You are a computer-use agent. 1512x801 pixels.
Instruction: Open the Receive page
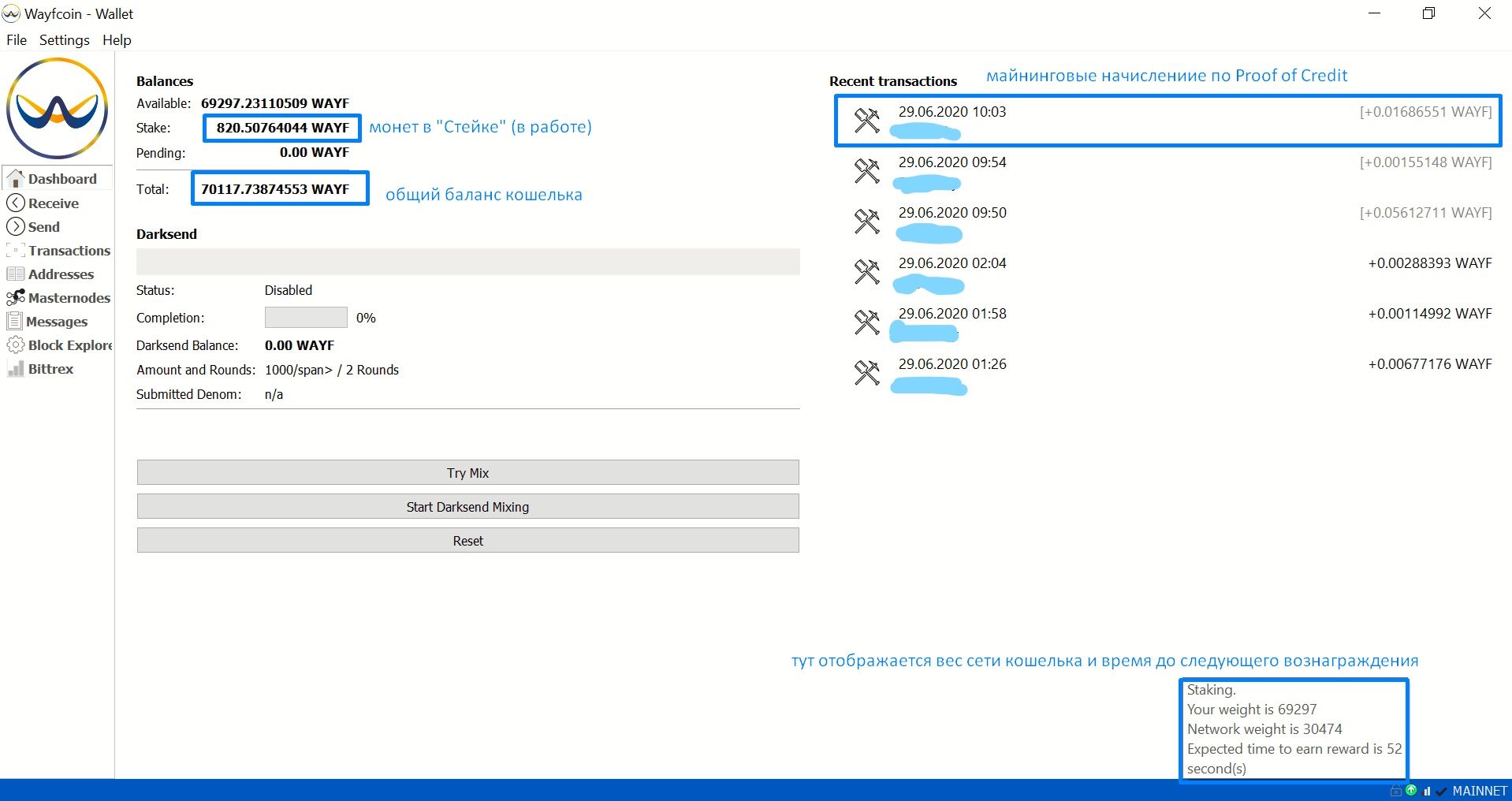(x=43, y=203)
